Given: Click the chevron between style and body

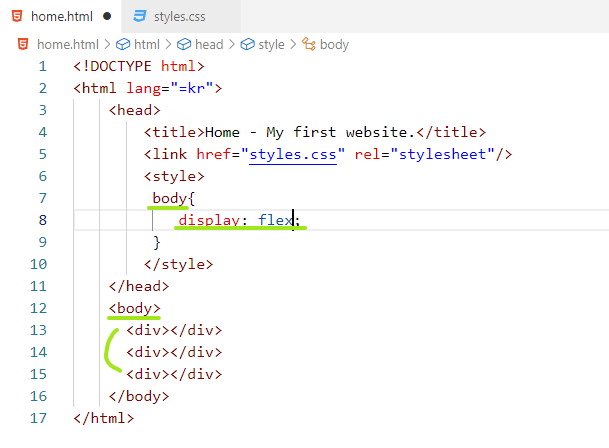Looking at the screenshot, I should point(293,44).
